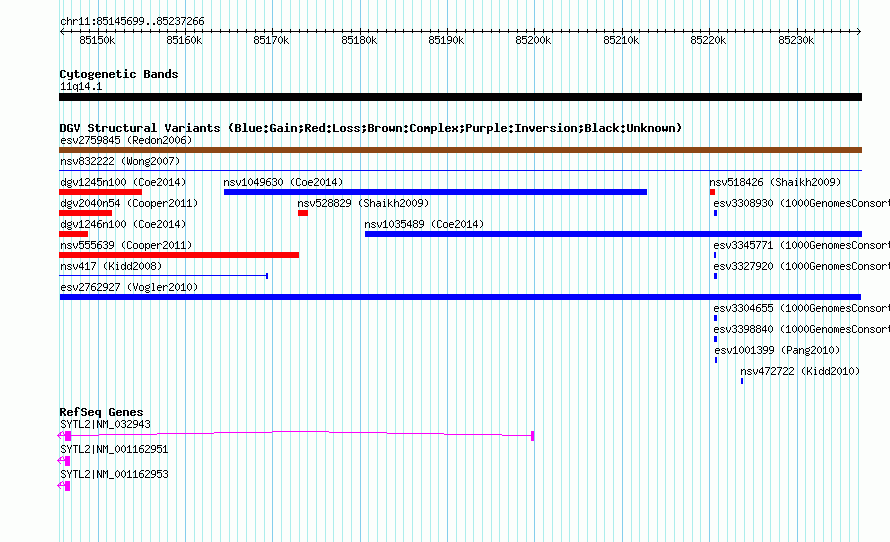
Task: Click the esv2762927 (Vogler2010) label
Action: point(129,287)
